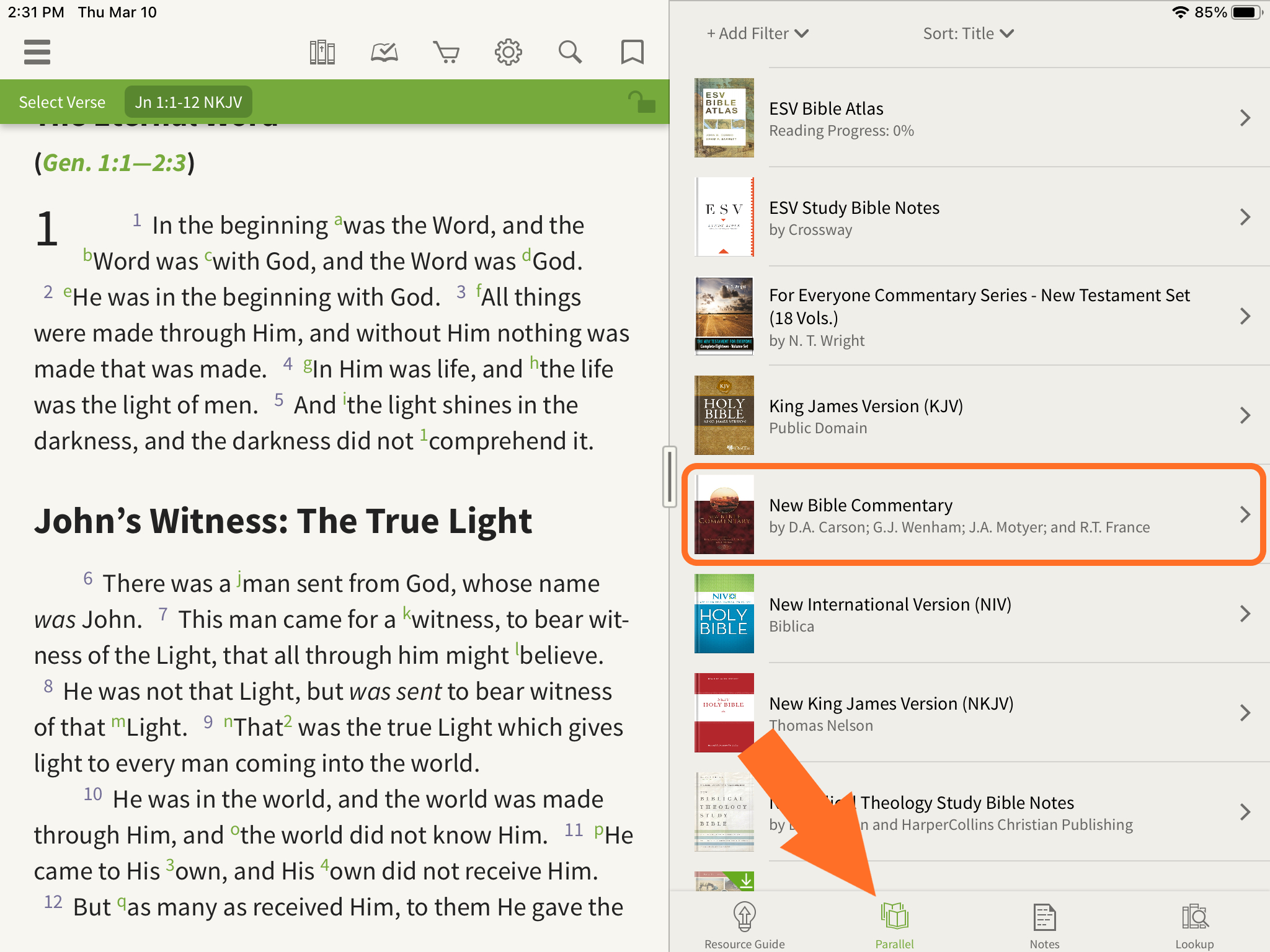
Task: Check the Wi-Fi status icon
Action: point(1180,12)
